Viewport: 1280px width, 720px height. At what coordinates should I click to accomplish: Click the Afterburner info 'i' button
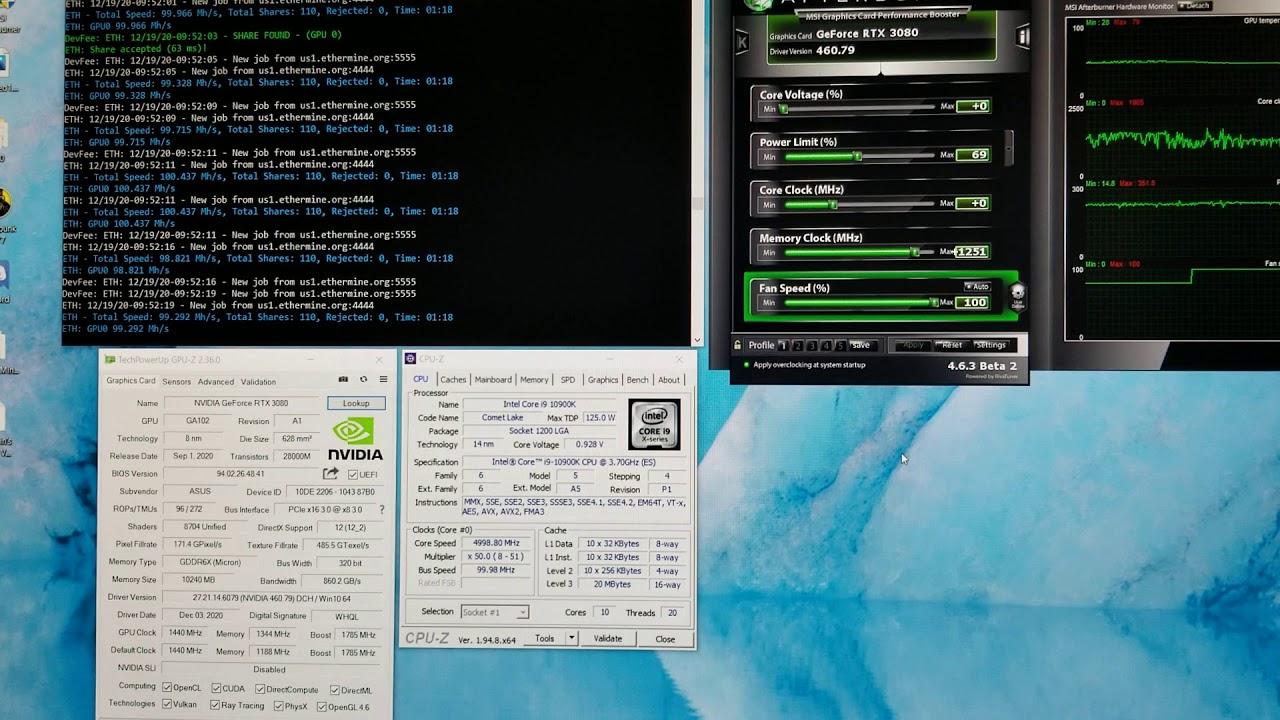[x=1023, y=38]
